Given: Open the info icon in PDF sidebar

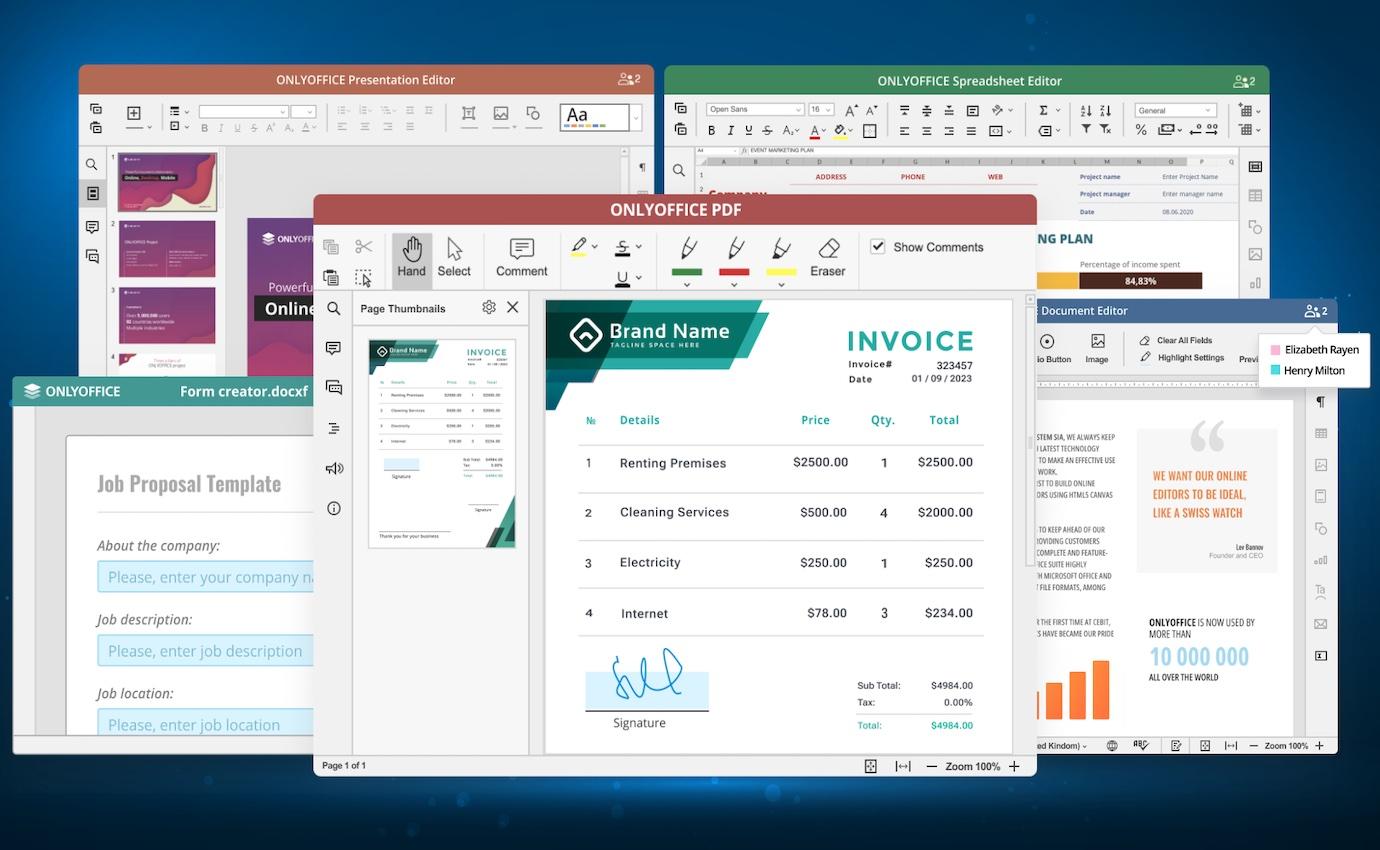Looking at the screenshot, I should pos(334,508).
